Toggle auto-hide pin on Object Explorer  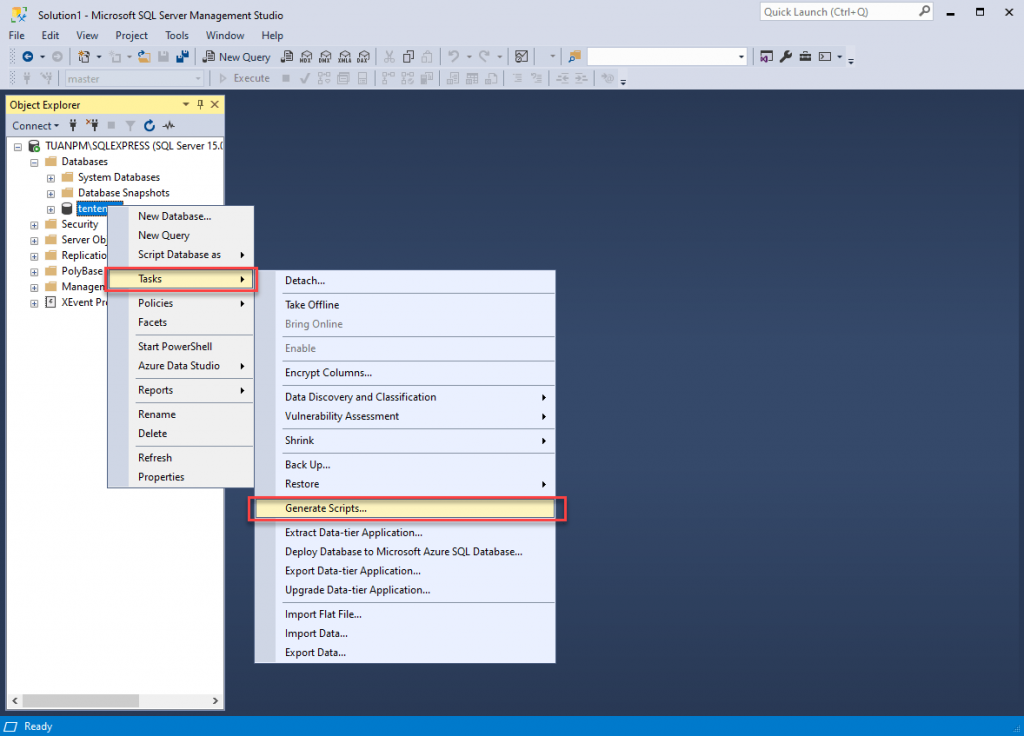coord(198,104)
